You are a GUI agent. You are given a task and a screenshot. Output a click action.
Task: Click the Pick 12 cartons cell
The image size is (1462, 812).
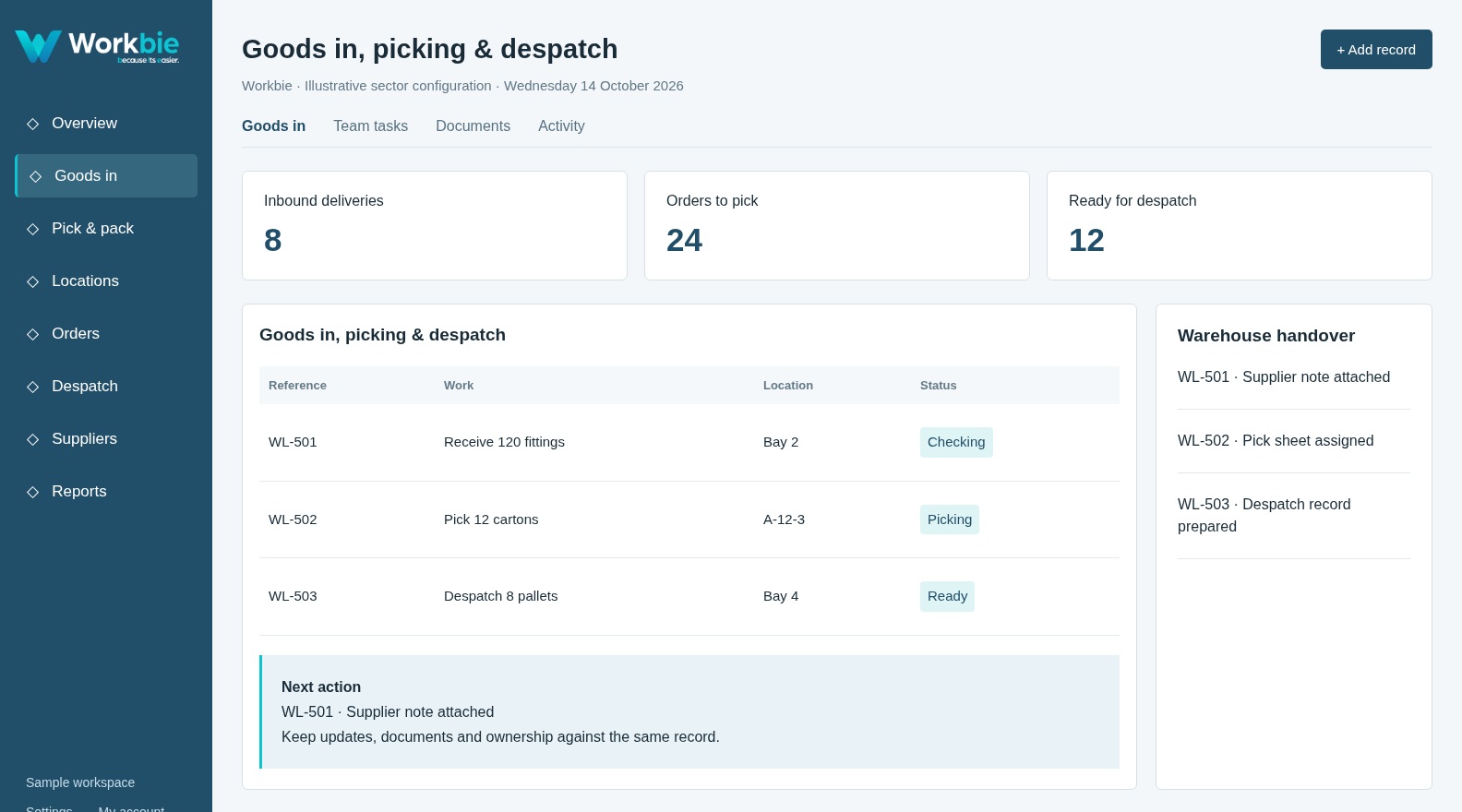(491, 519)
